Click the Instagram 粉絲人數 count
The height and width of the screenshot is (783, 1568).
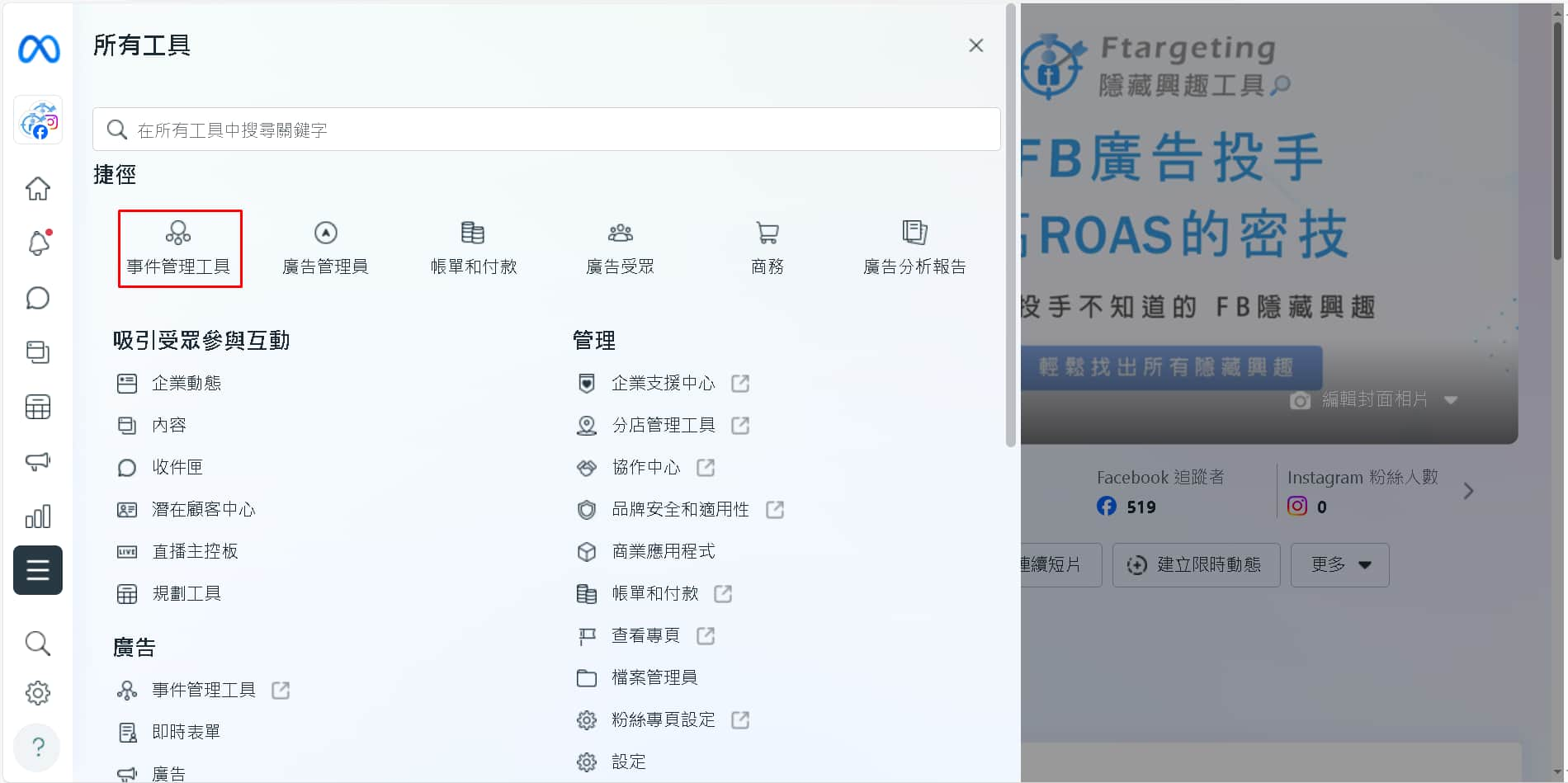pos(1322,507)
